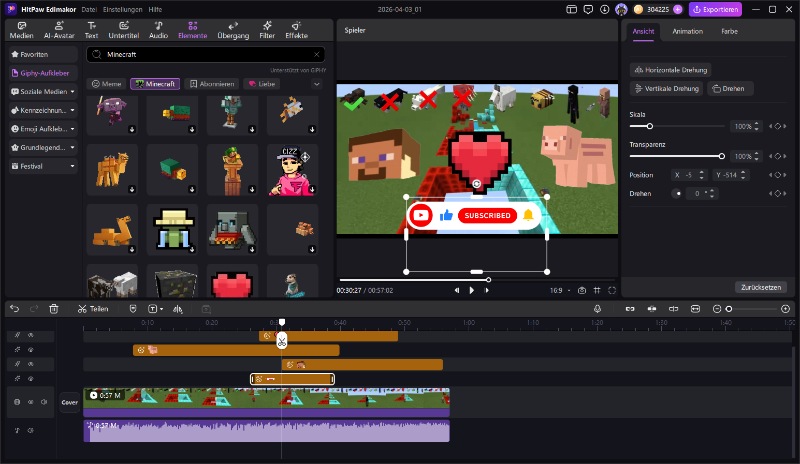
Task: Open the Text tool panel
Action: (91, 30)
